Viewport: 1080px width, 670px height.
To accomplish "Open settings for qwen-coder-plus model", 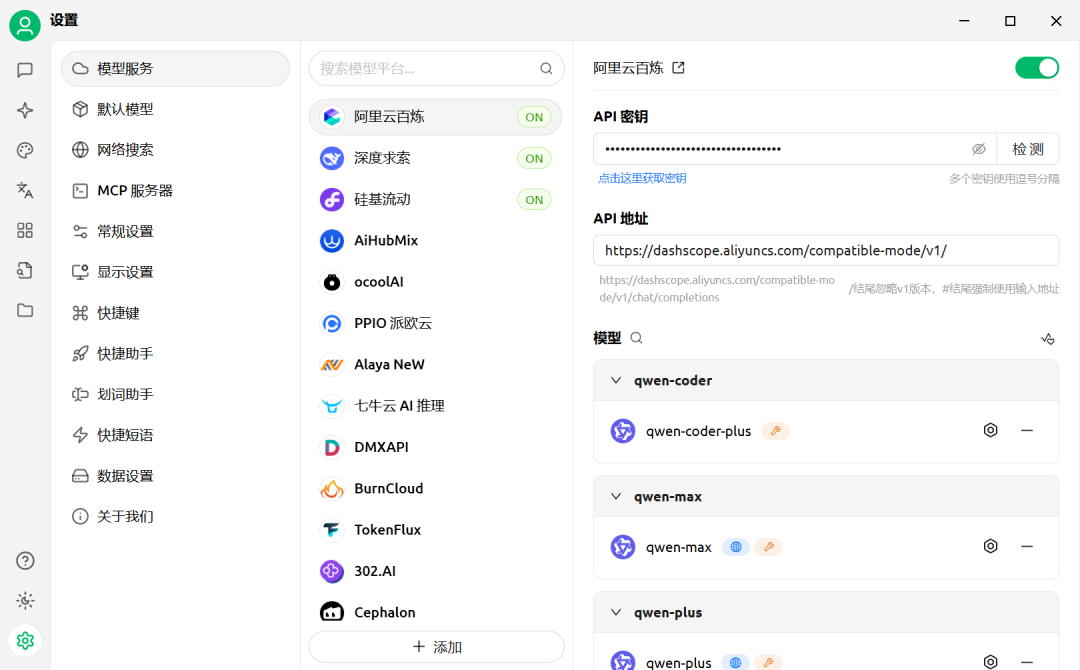I will [x=990, y=430].
